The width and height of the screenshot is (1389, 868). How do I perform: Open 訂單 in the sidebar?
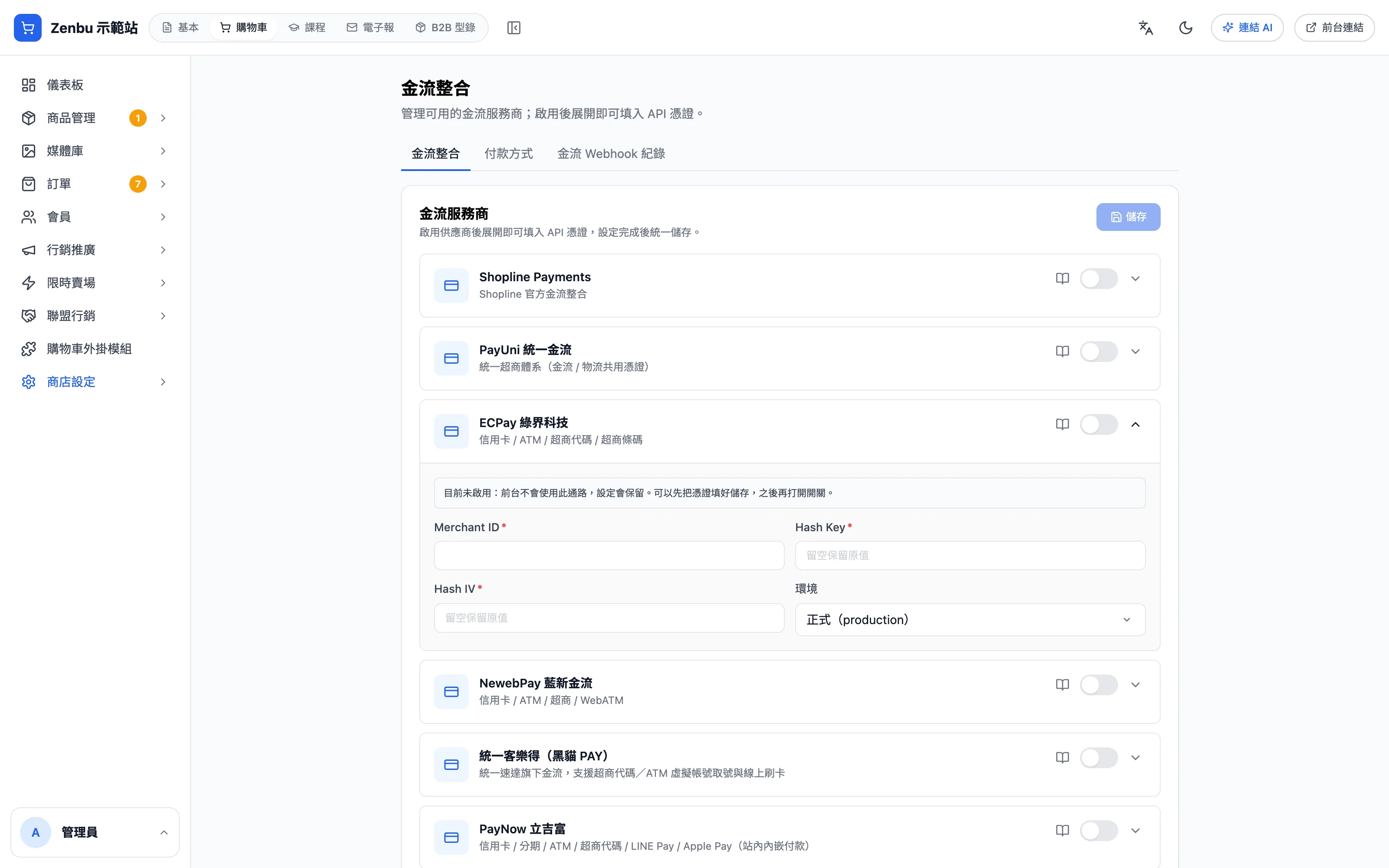click(95, 184)
